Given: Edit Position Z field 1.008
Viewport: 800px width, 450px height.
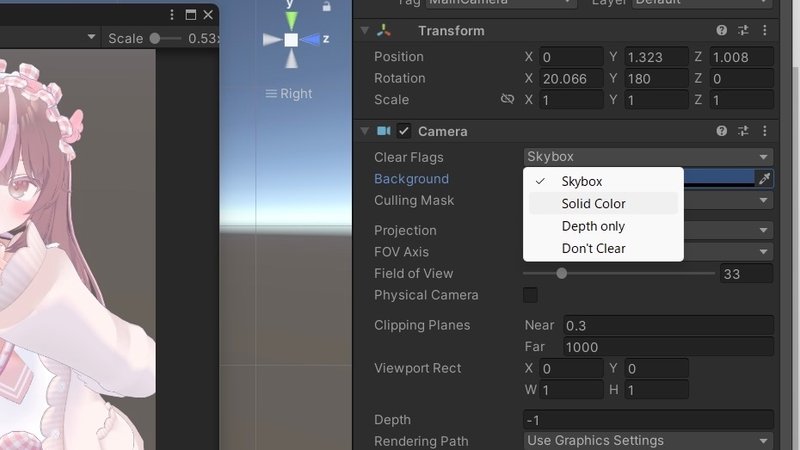Looking at the screenshot, I should click(741, 57).
